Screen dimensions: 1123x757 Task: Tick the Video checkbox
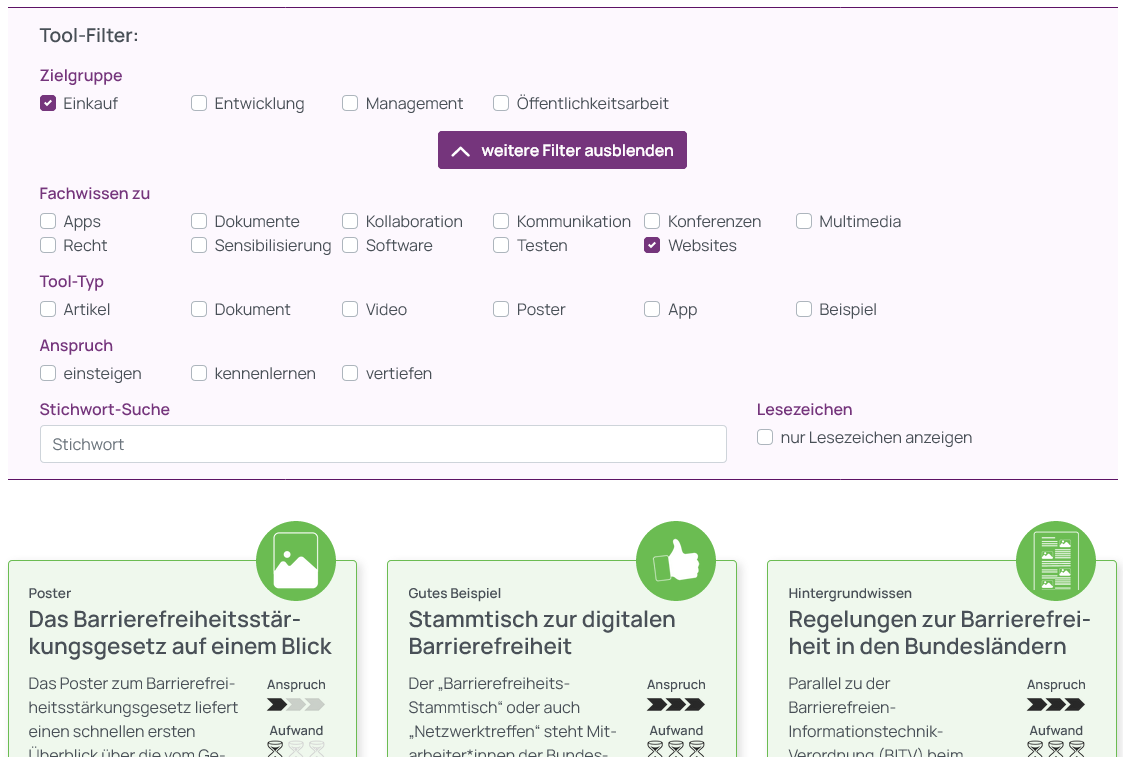coord(350,309)
